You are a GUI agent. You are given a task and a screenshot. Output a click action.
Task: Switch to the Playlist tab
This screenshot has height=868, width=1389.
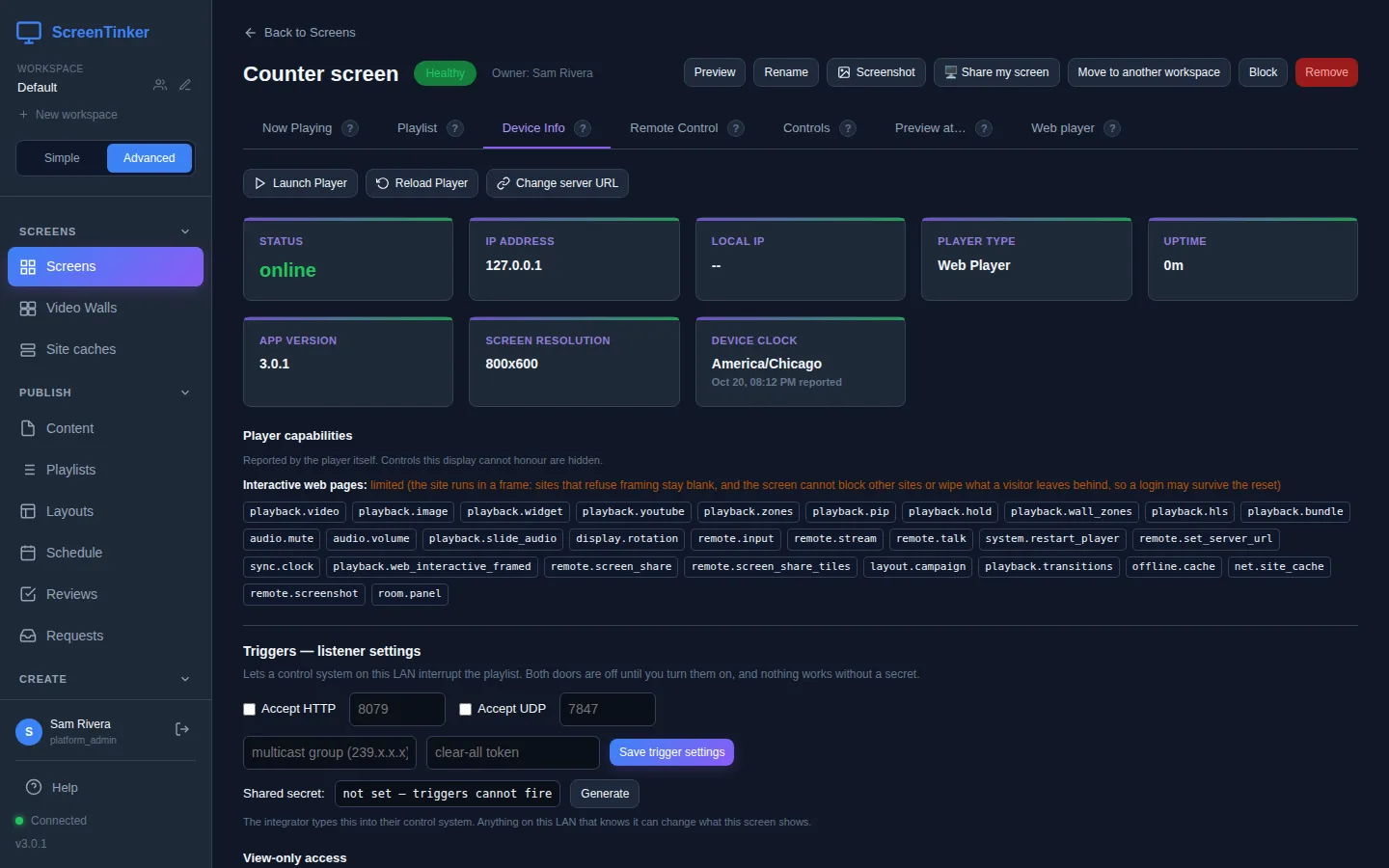[x=417, y=128]
